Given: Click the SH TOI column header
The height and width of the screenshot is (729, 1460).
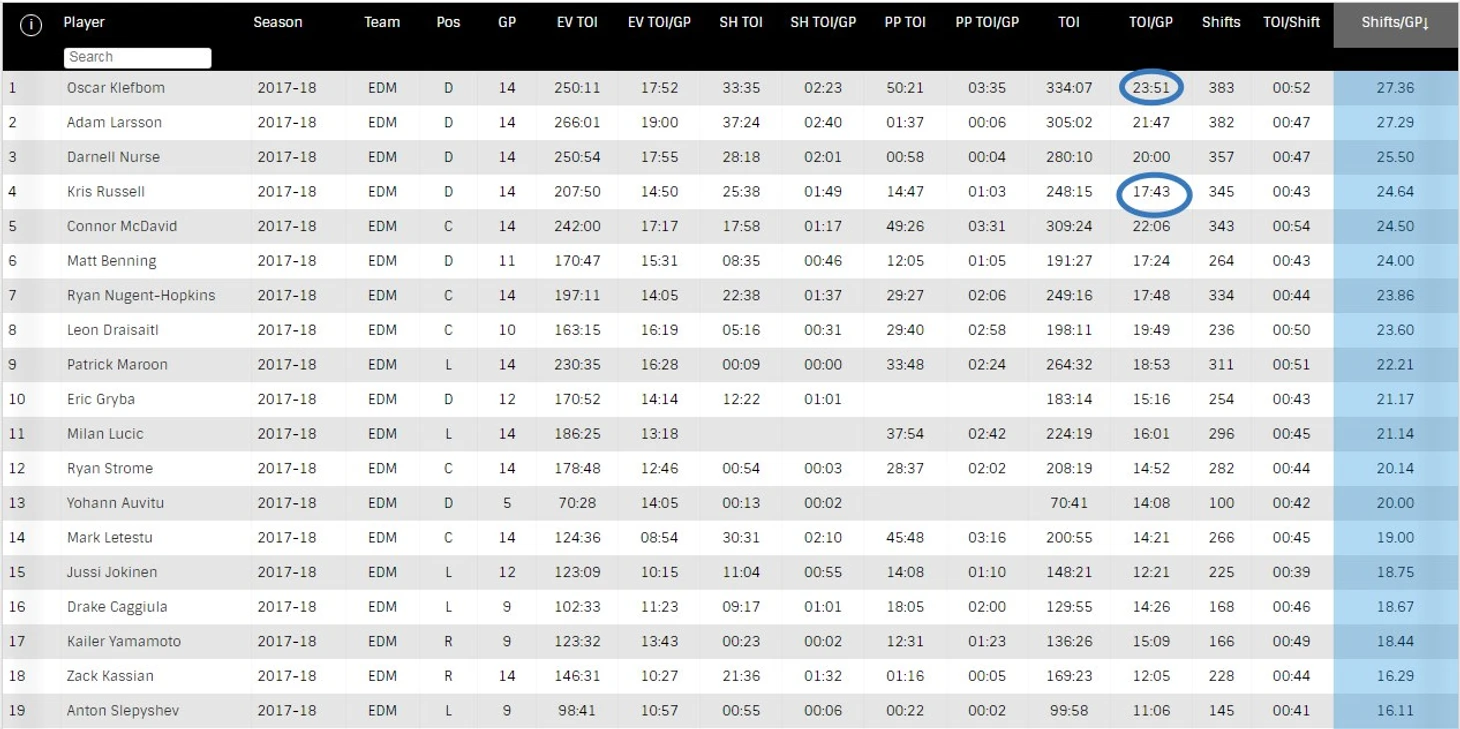Looking at the screenshot, I should click(x=741, y=22).
